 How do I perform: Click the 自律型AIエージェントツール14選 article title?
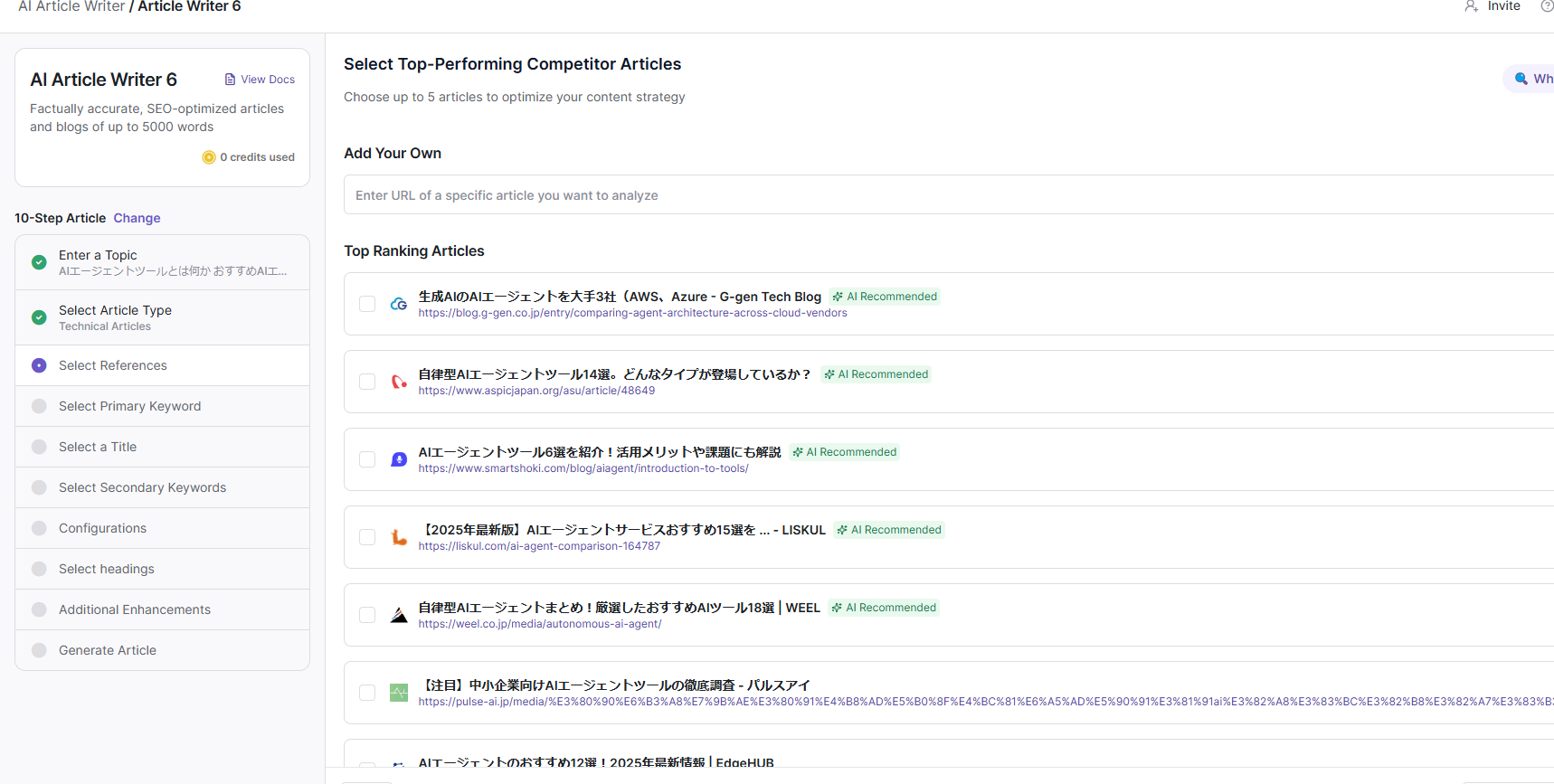[x=614, y=374]
